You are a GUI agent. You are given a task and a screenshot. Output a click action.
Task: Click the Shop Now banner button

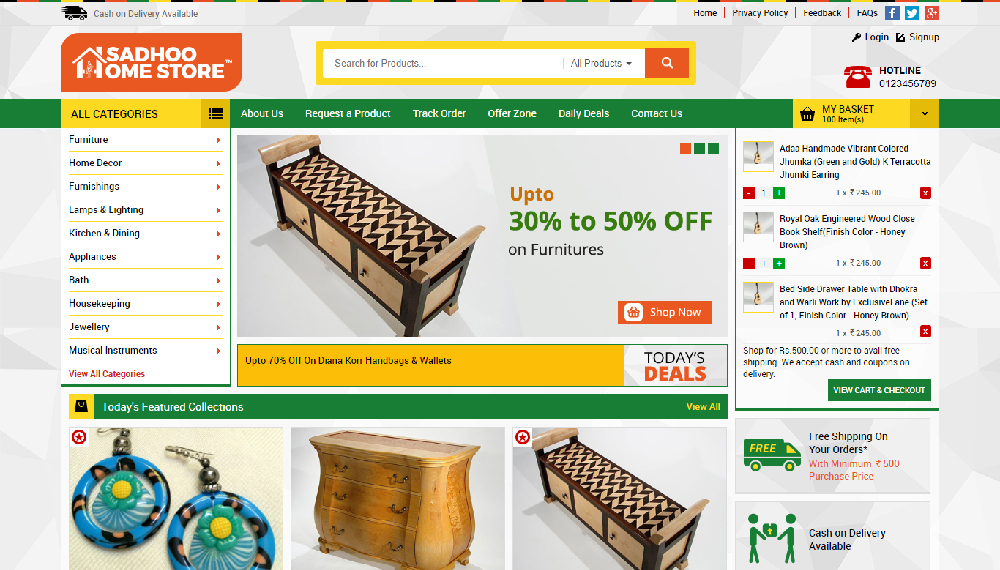(x=665, y=312)
